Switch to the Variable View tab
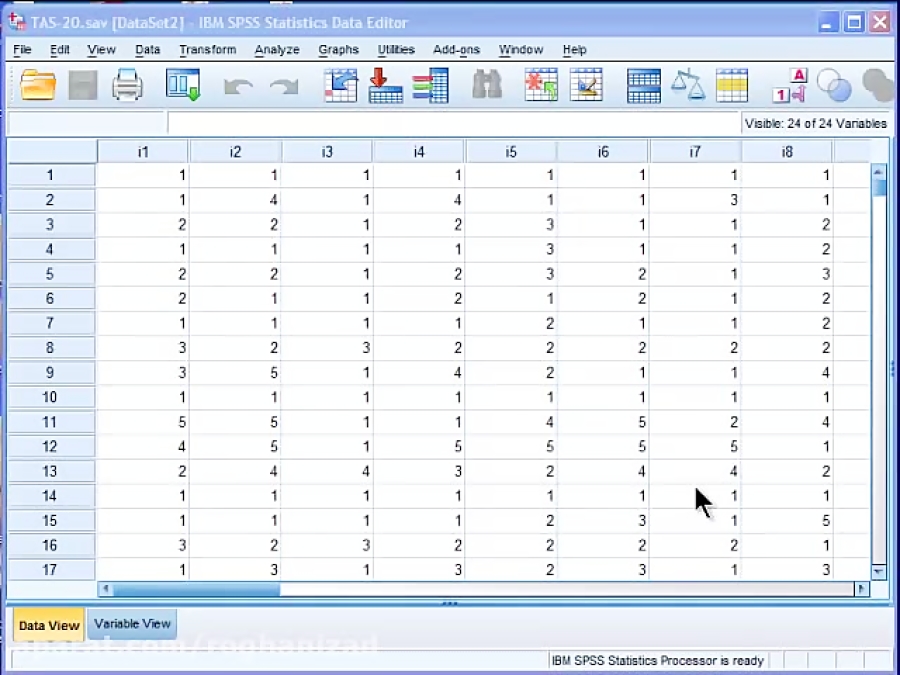The image size is (900, 675). click(x=131, y=623)
